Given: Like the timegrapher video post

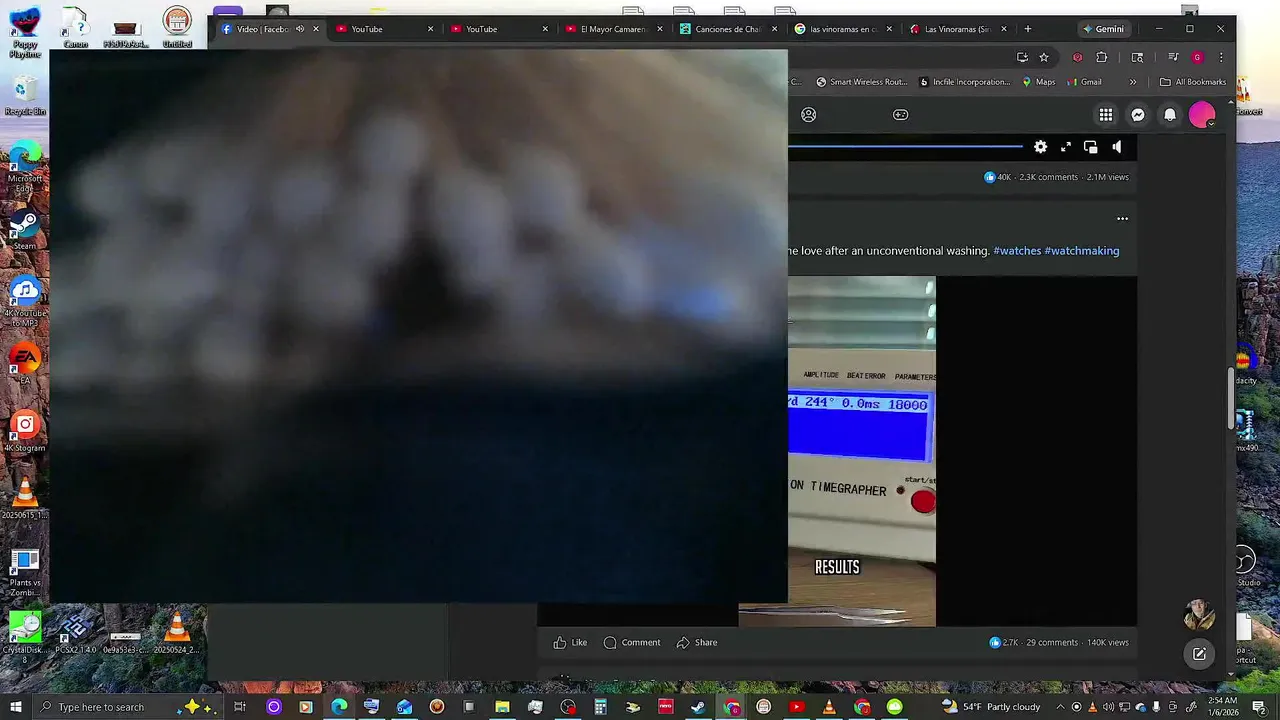Looking at the screenshot, I should [571, 643].
